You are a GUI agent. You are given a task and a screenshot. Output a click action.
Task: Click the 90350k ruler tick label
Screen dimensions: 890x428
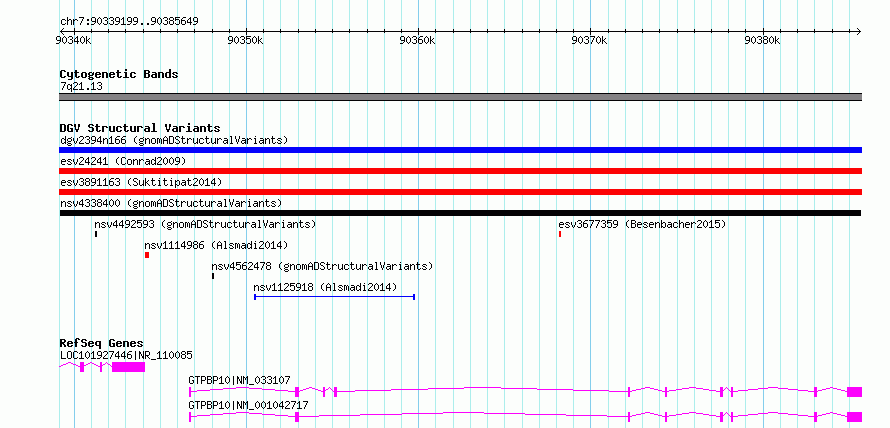(x=246, y=40)
